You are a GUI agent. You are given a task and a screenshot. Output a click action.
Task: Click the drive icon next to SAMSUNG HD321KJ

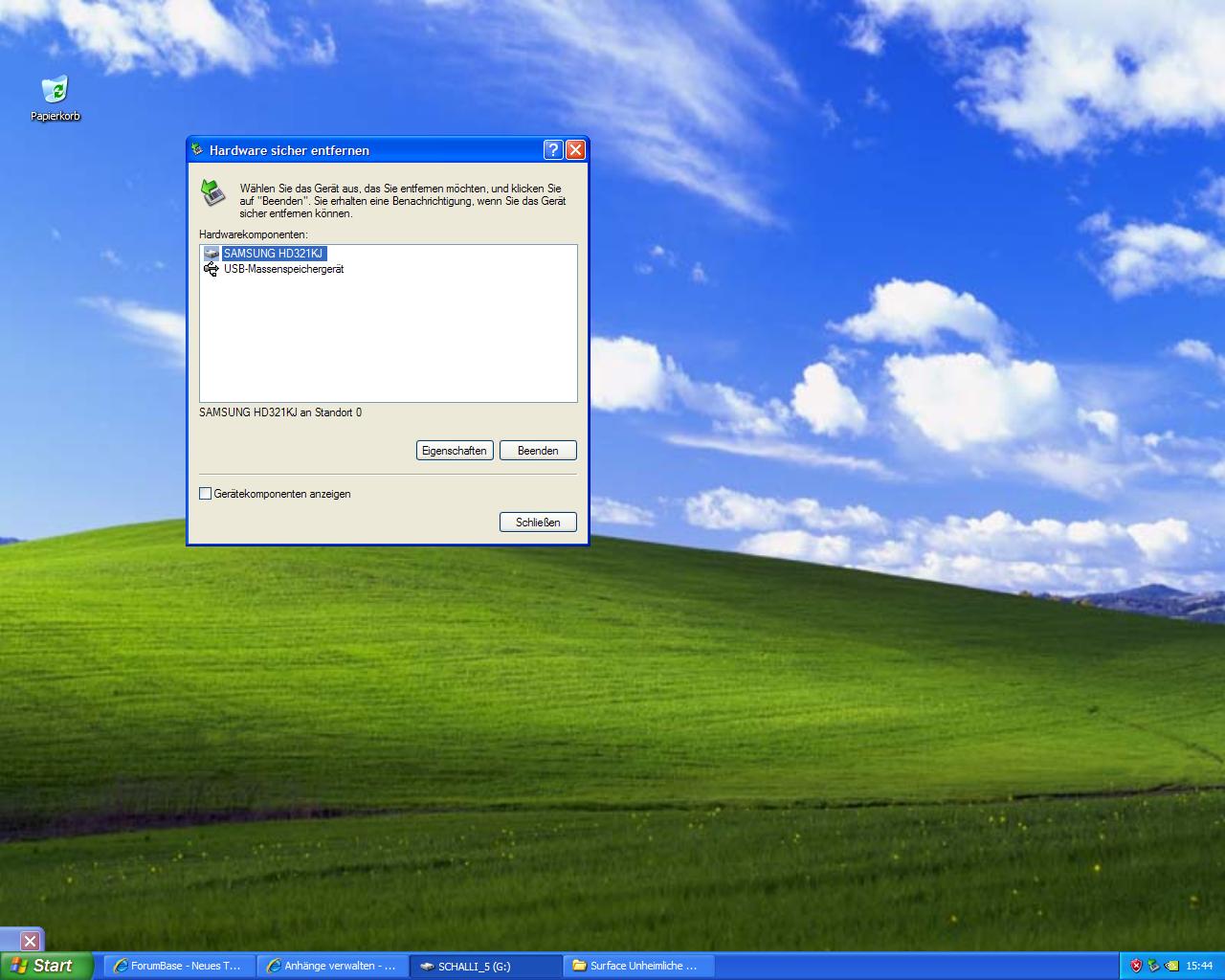point(212,254)
